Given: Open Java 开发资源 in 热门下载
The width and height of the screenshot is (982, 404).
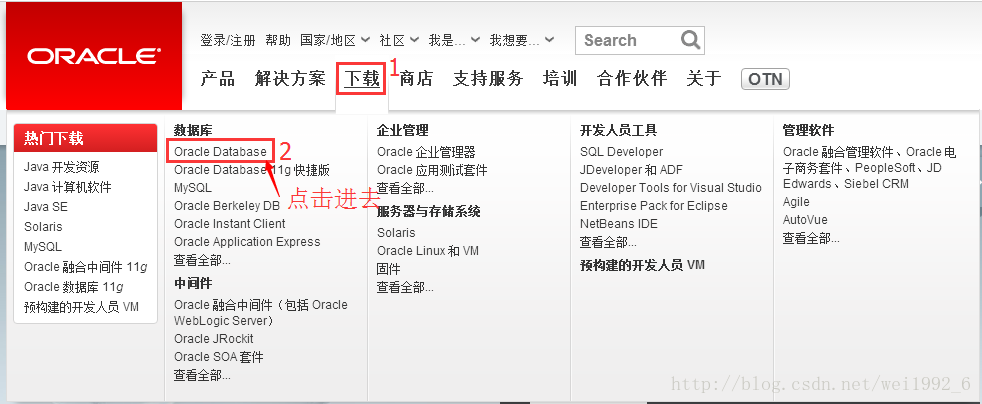Looking at the screenshot, I should 61,167.
